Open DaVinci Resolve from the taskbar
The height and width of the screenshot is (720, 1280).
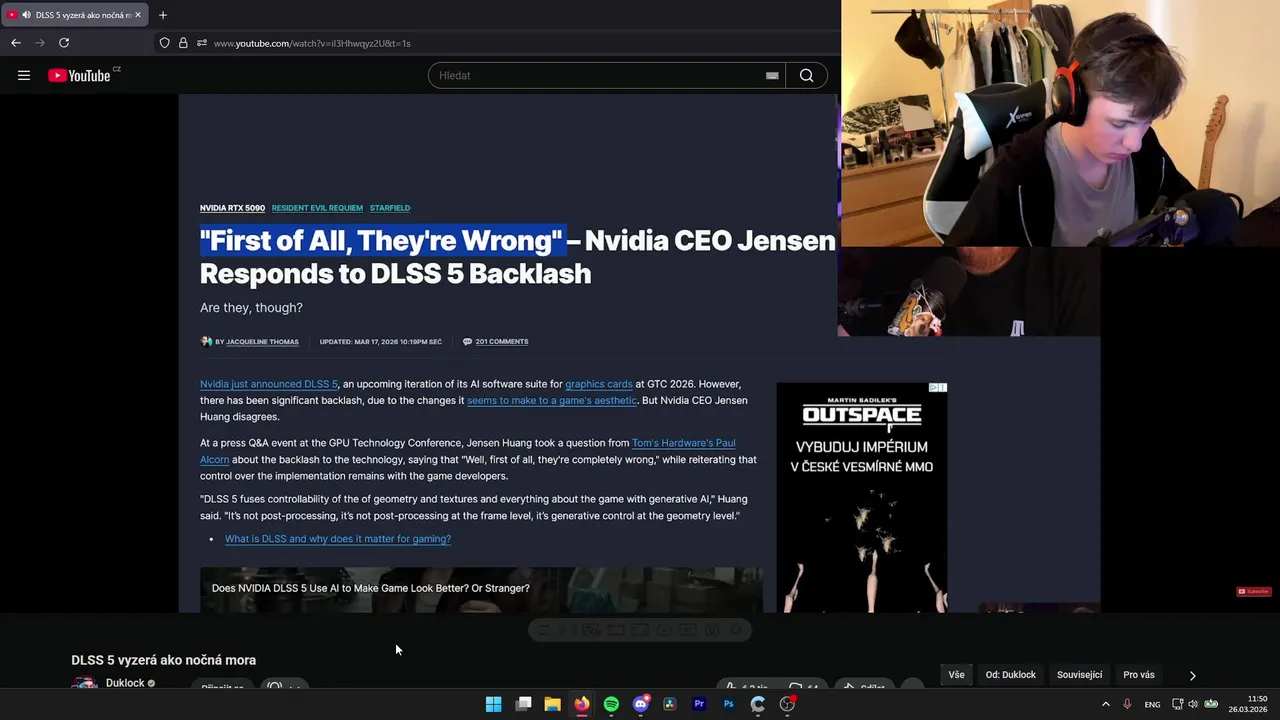670,704
